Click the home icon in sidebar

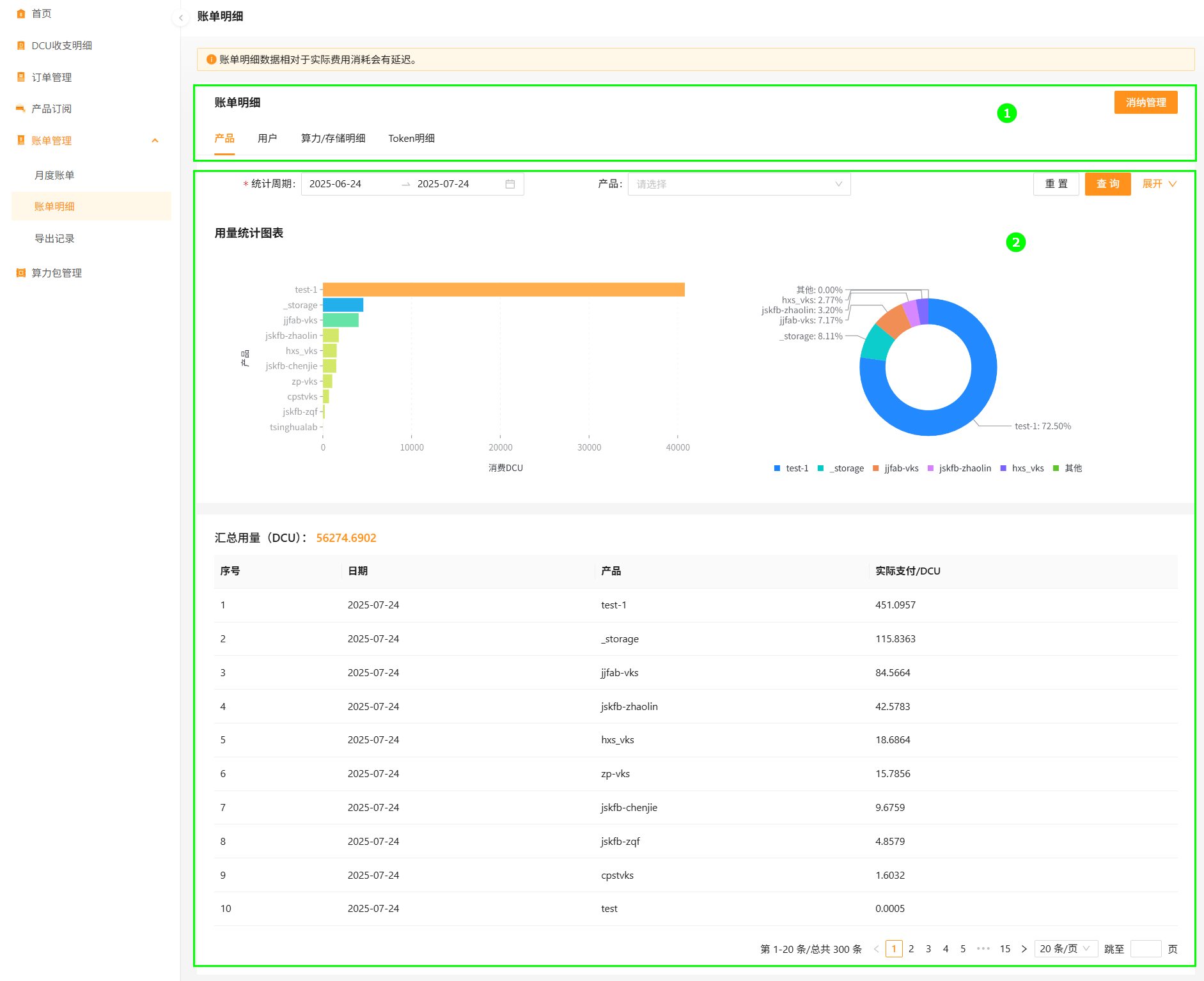[21, 13]
